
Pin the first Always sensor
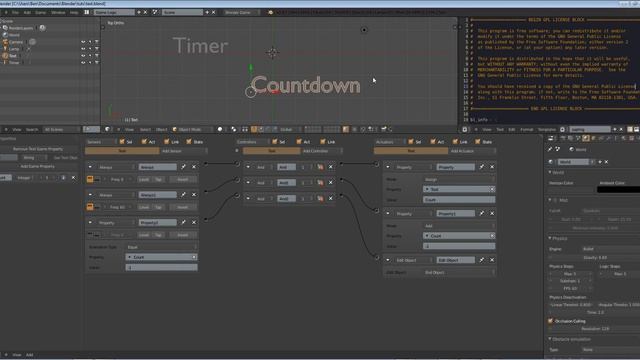pos(183,167)
